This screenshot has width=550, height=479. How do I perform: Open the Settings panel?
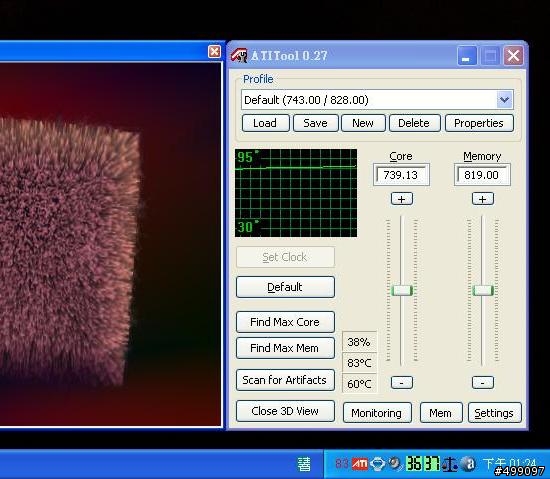(x=494, y=413)
